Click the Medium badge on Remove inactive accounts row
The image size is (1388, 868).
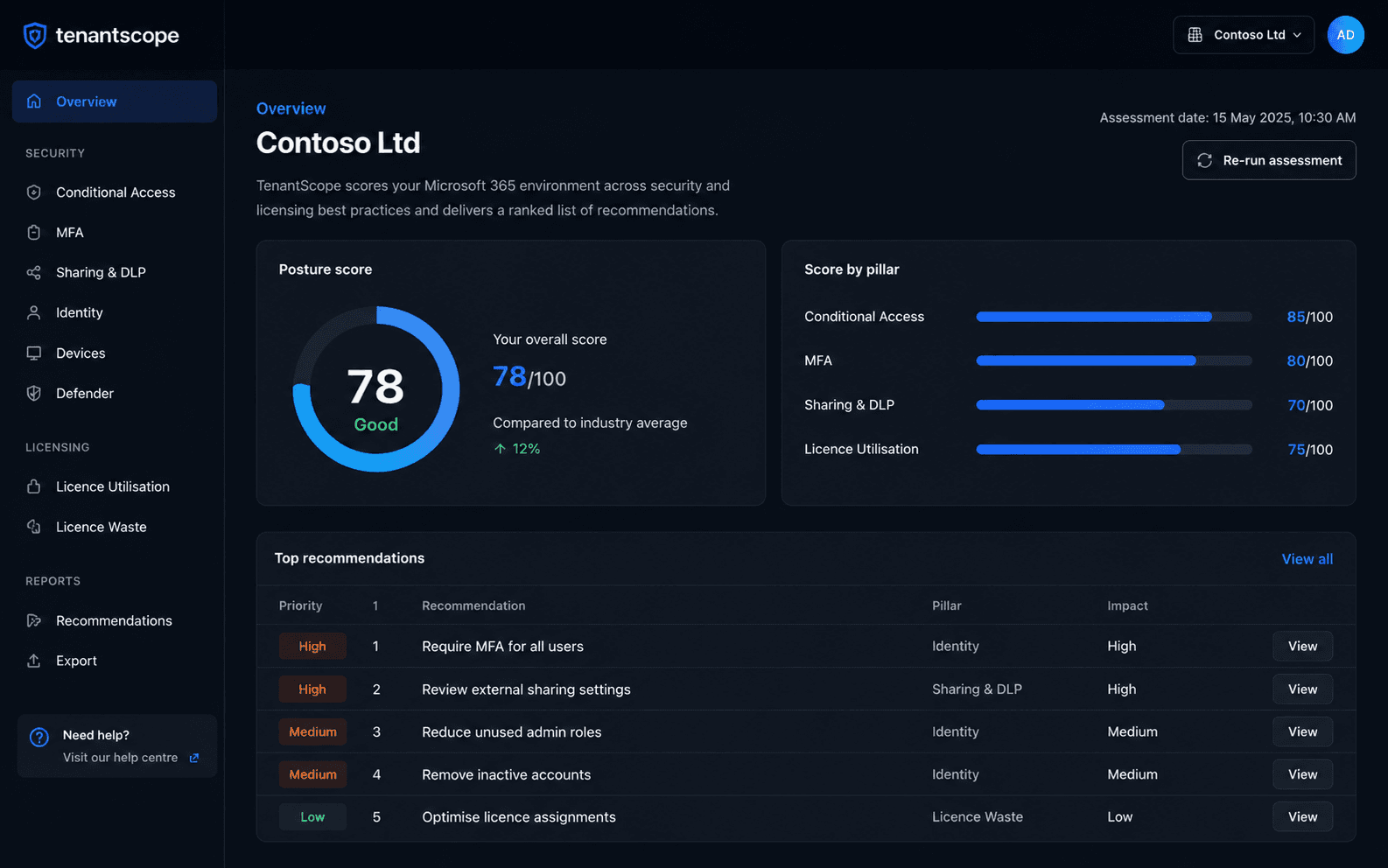click(312, 774)
